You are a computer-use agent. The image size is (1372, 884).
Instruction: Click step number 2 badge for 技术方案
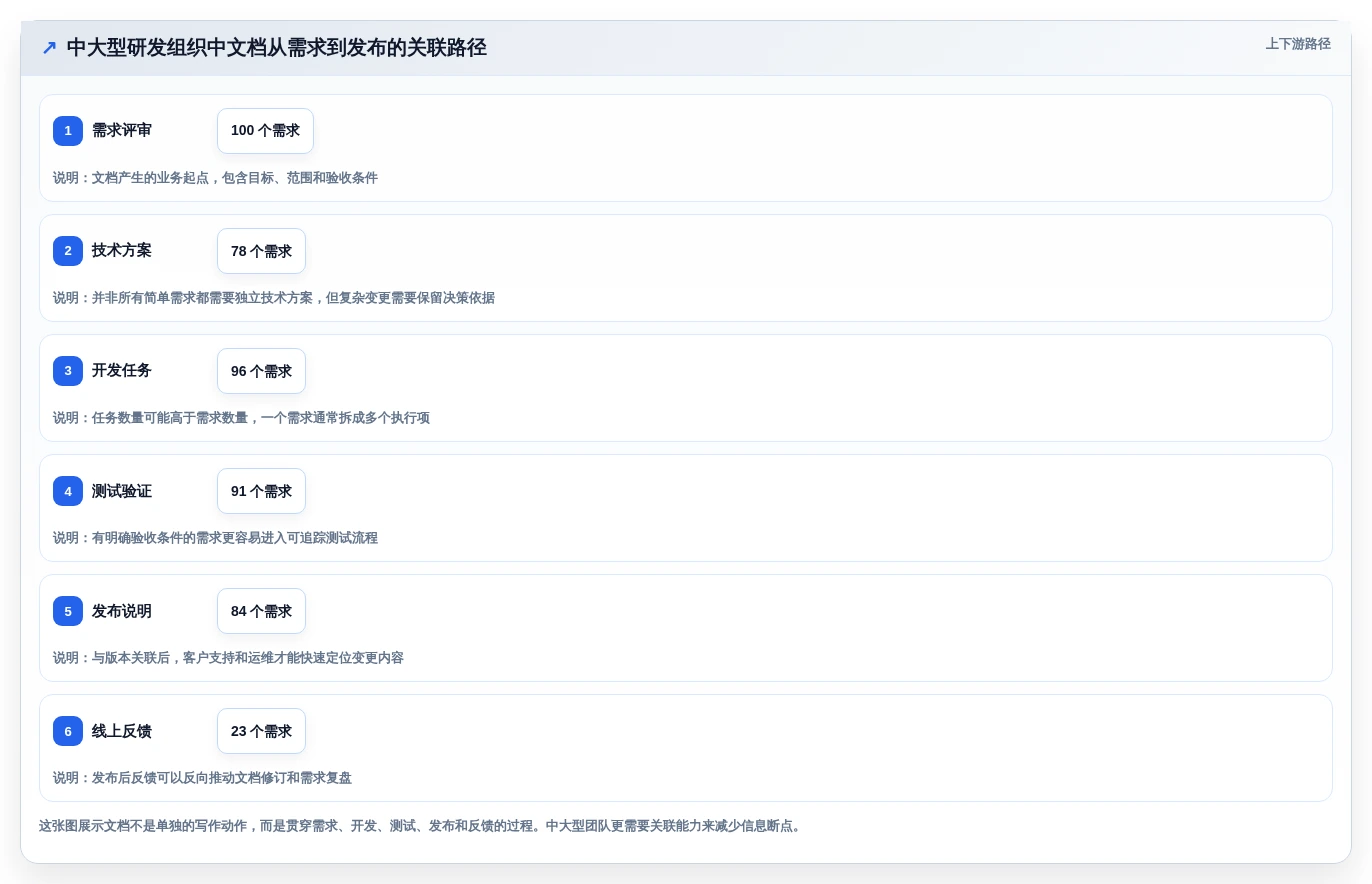68,251
